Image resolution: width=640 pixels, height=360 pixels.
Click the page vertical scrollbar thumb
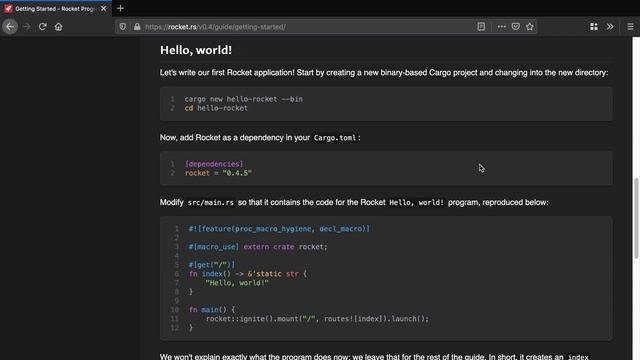pyautogui.click(x=636, y=218)
